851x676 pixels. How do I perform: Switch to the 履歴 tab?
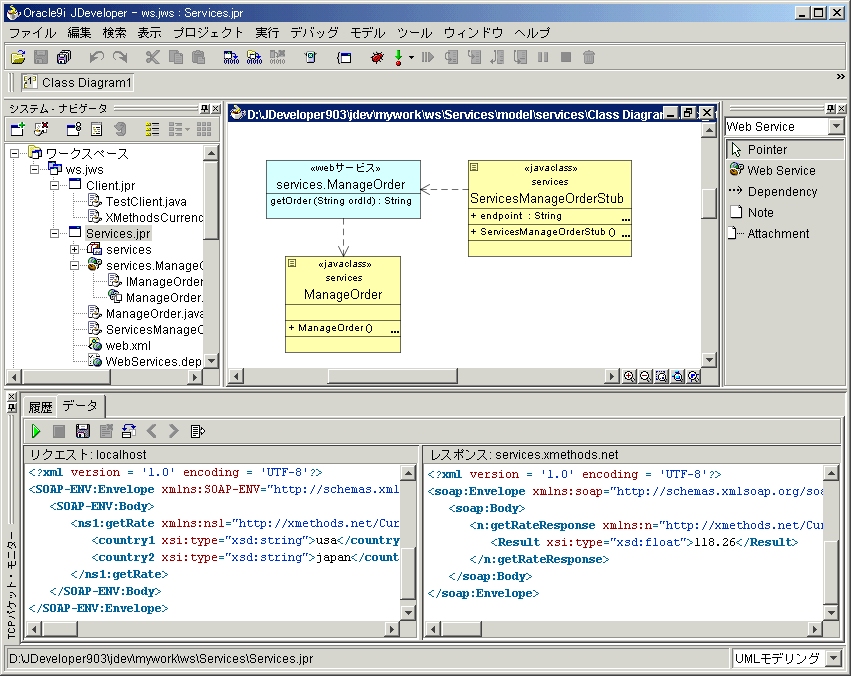pyautogui.click(x=40, y=406)
